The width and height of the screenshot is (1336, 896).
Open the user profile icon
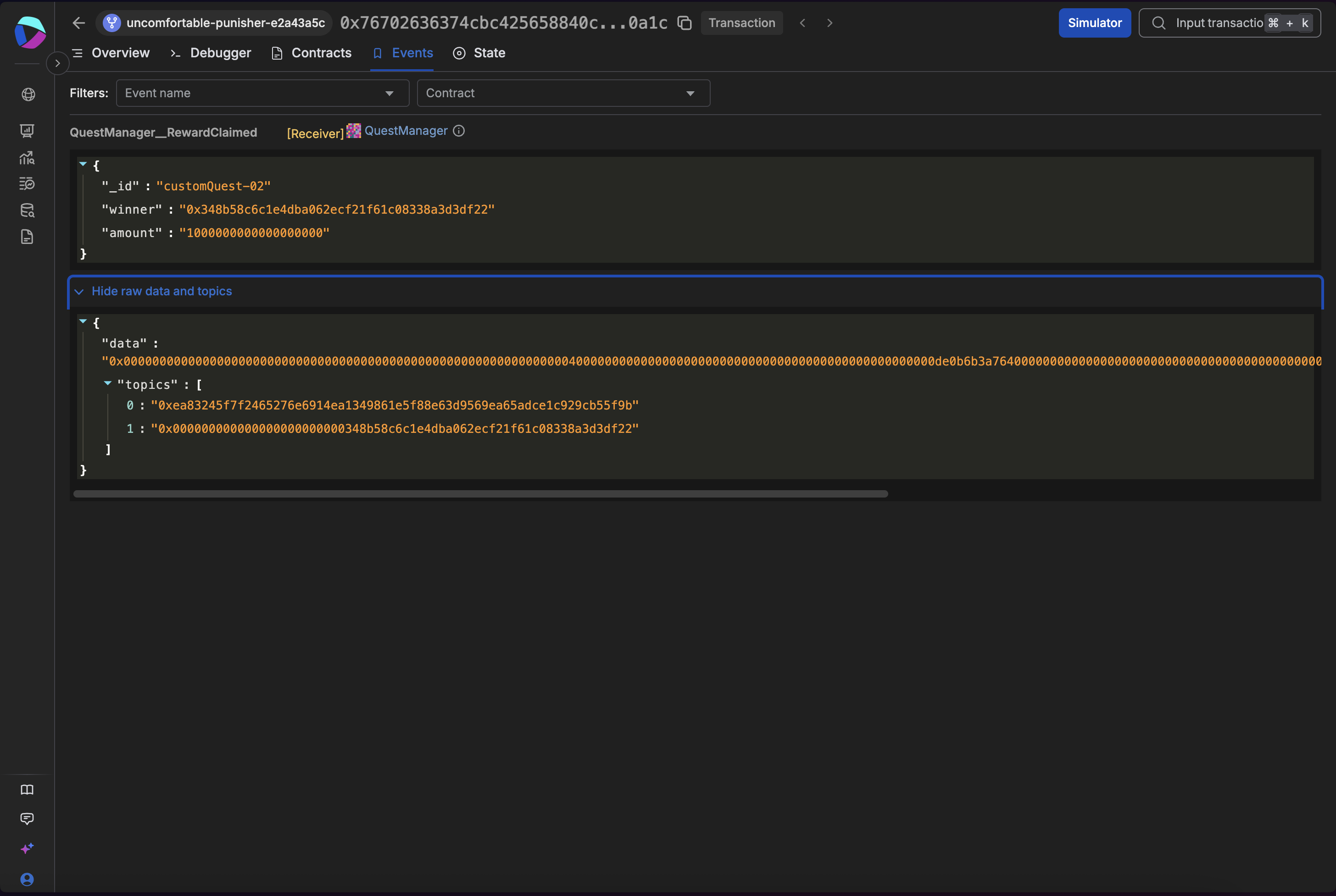click(x=27, y=879)
